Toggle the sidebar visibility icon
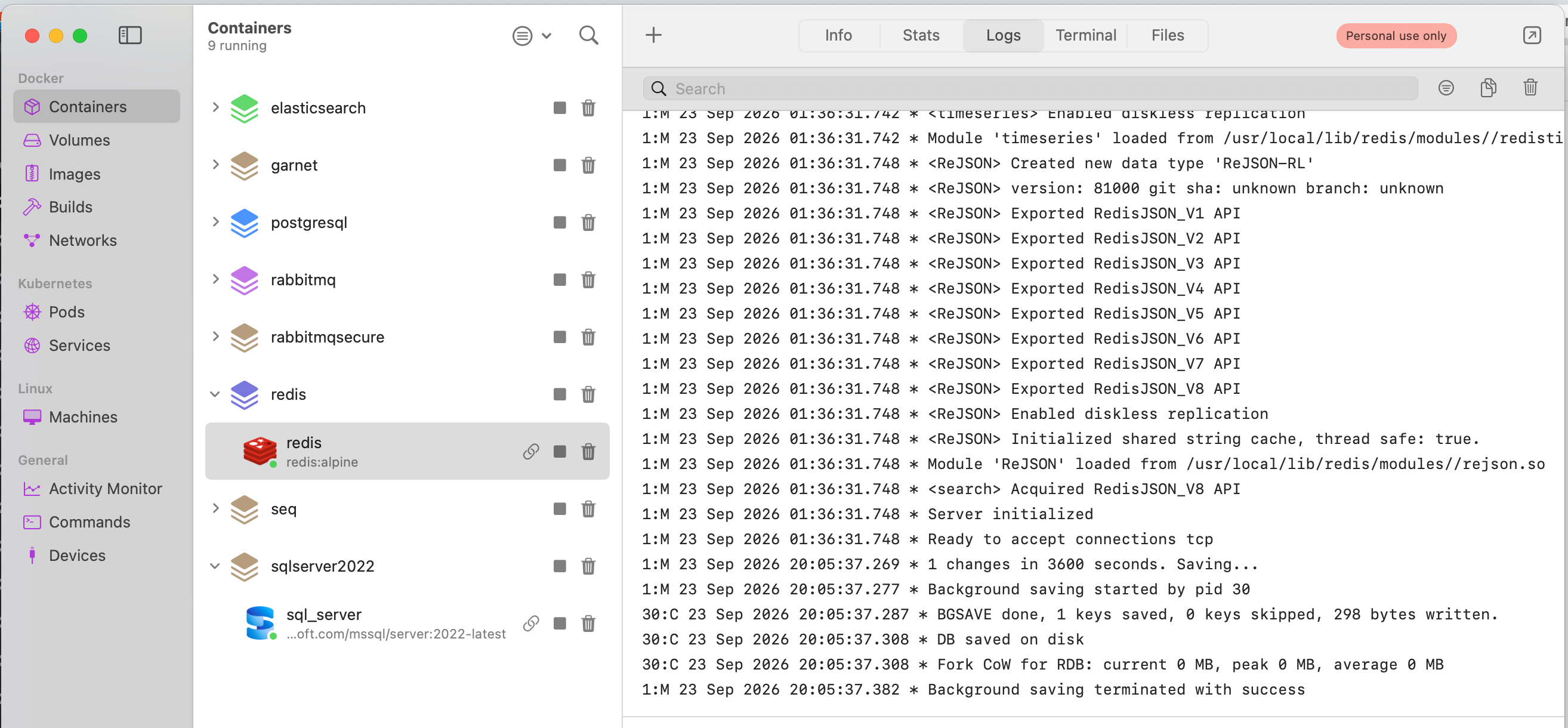The height and width of the screenshot is (728, 1568). coord(129,35)
